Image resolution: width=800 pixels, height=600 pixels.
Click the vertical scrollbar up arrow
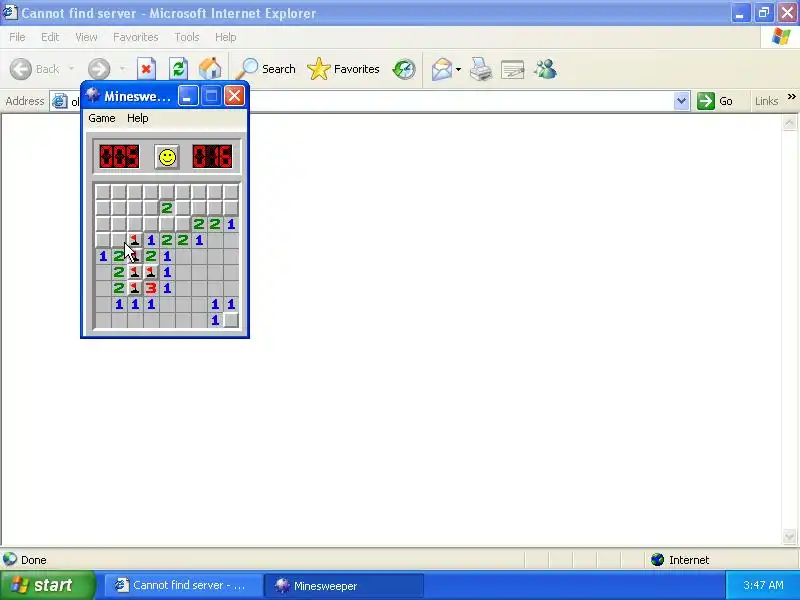pos(789,123)
